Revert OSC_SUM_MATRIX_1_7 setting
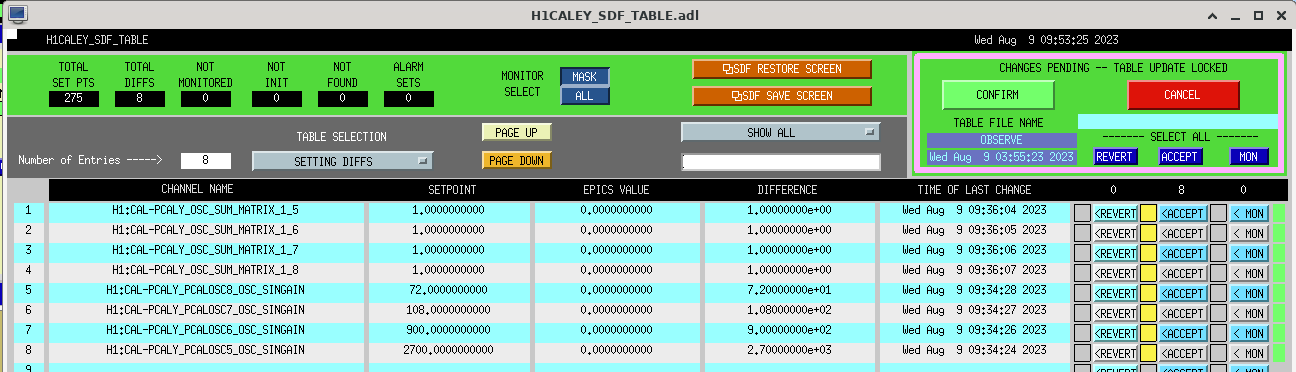Viewport: 1296px width, 372px height. [x=1115, y=252]
